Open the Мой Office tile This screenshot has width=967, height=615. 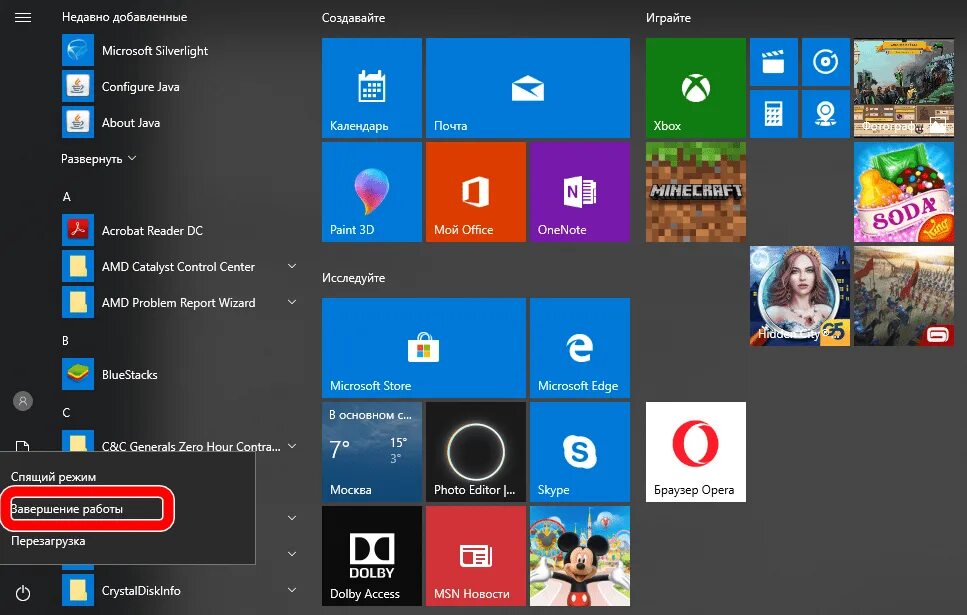point(476,192)
